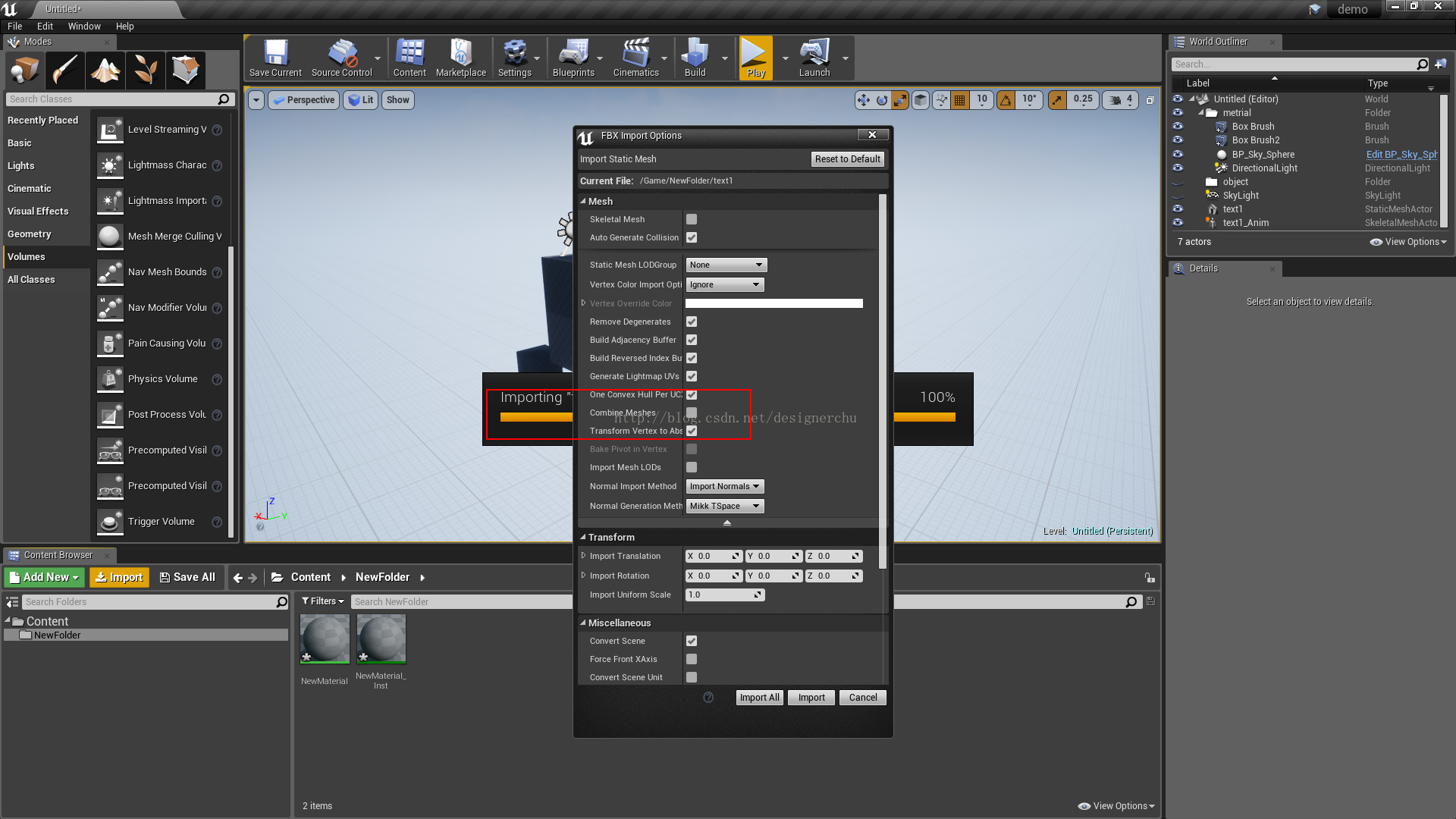The width and height of the screenshot is (1456, 819).
Task: Select the NewMaterial_Inst thumbnail
Action: click(x=381, y=639)
